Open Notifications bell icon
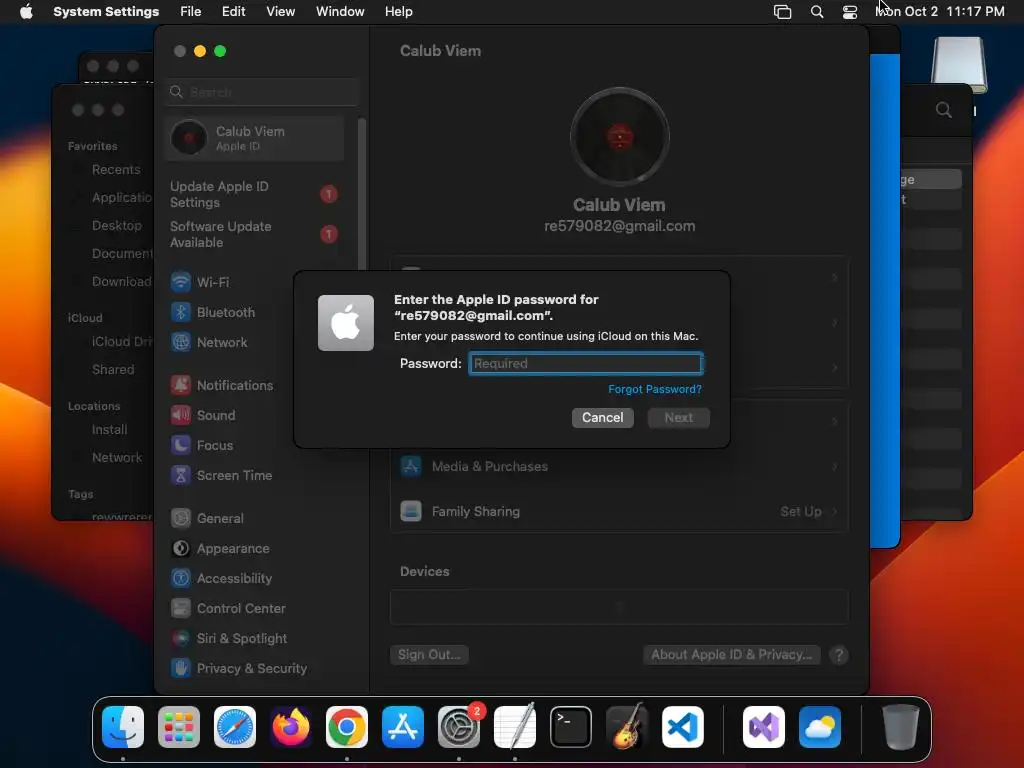Image resolution: width=1024 pixels, height=768 pixels. pos(181,385)
